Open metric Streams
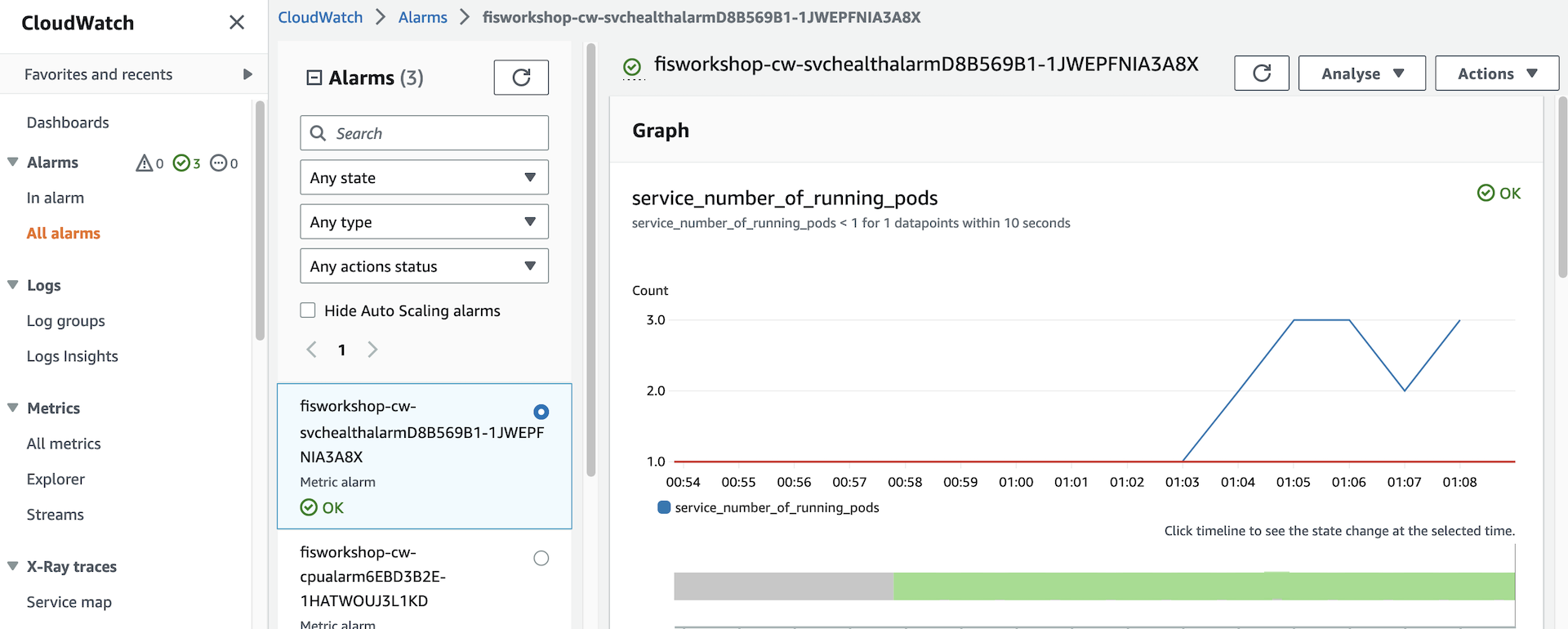The width and height of the screenshot is (1568, 629). point(56,515)
